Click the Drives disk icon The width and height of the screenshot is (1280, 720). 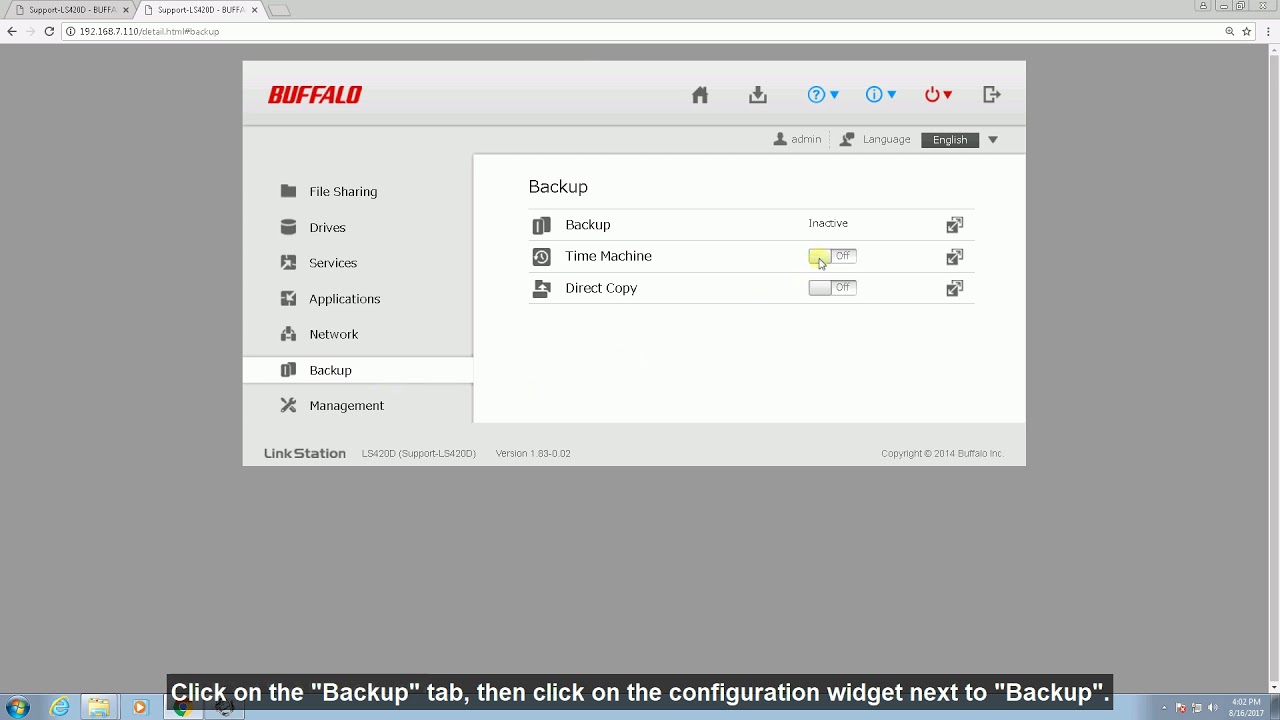[x=288, y=227]
